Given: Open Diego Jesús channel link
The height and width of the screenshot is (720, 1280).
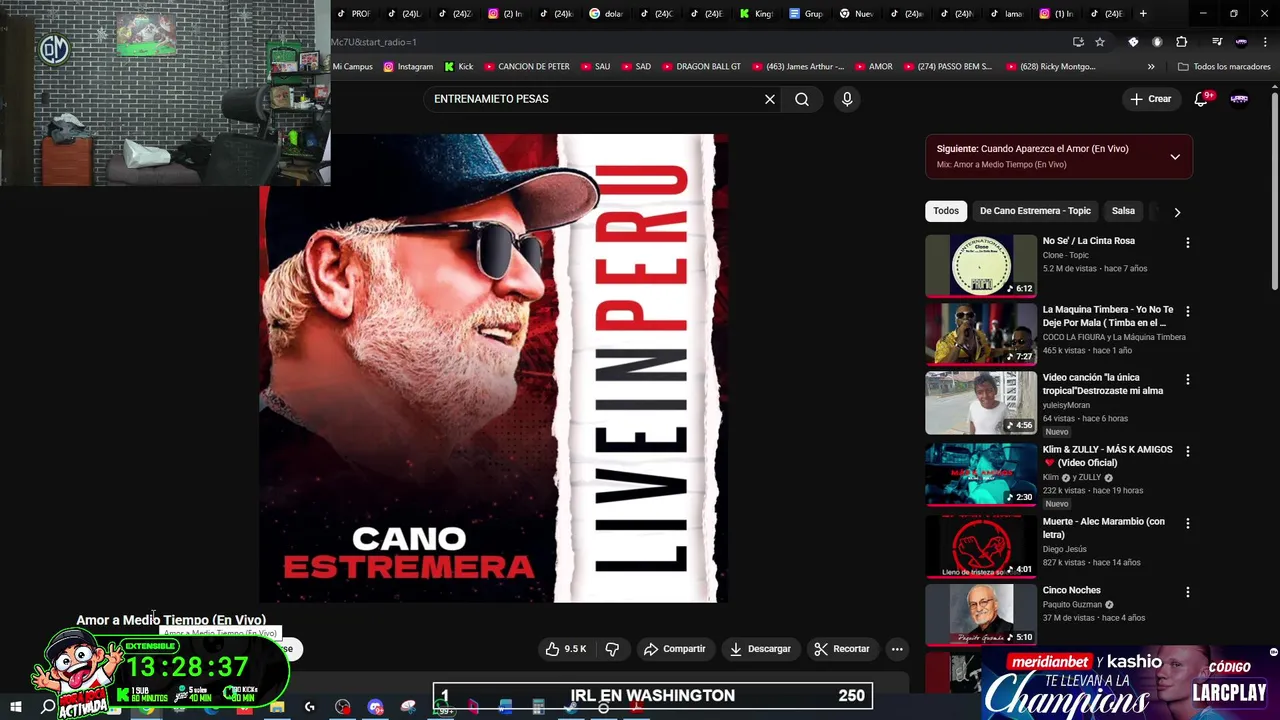Looking at the screenshot, I should click(x=1064, y=549).
